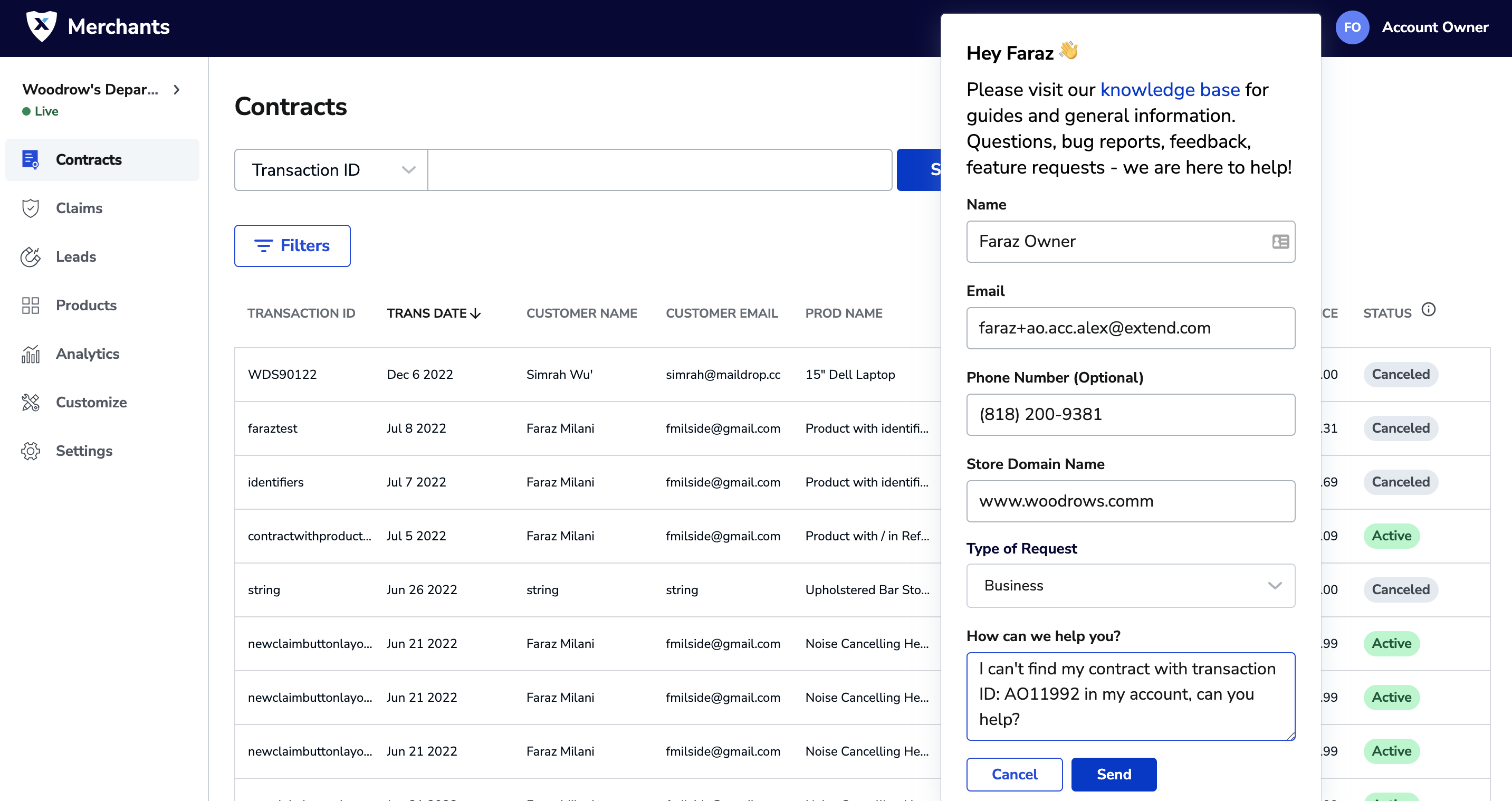The width and height of the screenshot is (1512, 801).
Task: Open the Analytics chart icon
Action: click(31, 354)
